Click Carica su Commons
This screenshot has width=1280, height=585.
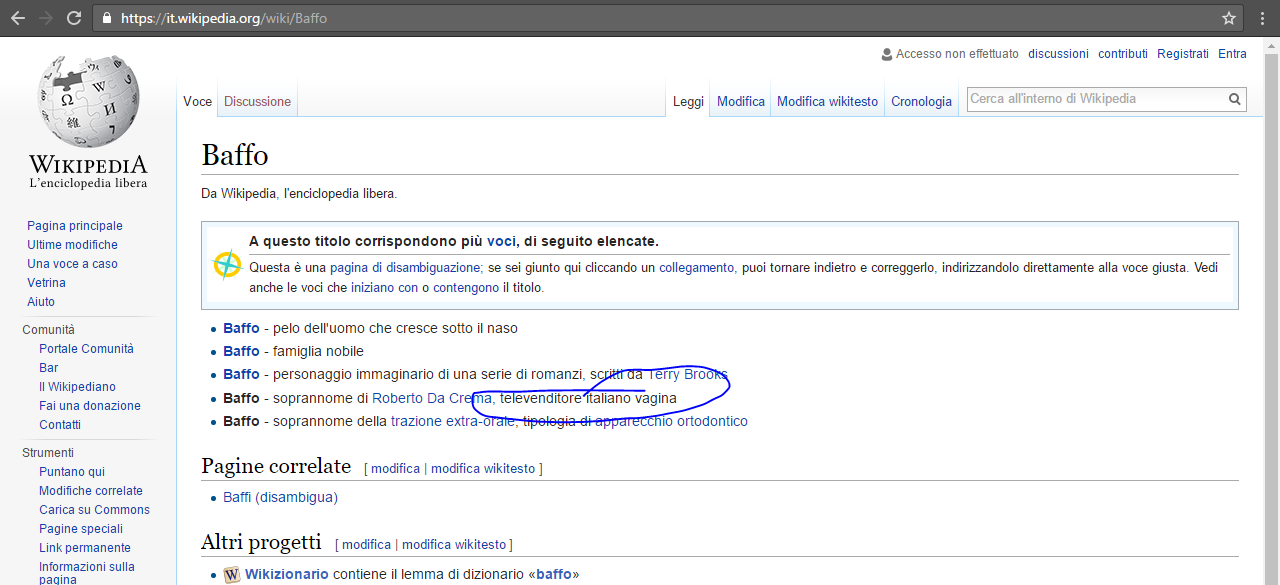pyautogui.click(x=94, y=510)
